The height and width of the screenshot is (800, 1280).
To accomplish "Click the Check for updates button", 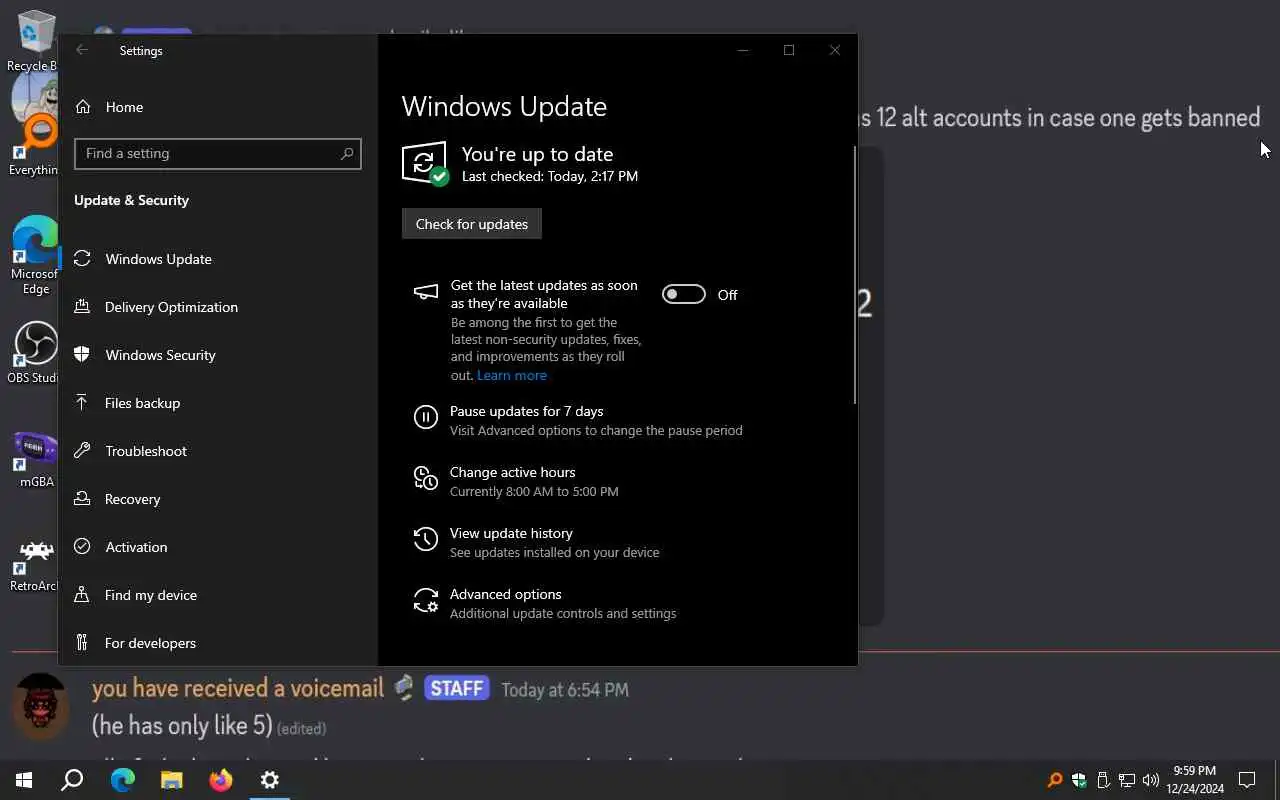I will 472,224.
